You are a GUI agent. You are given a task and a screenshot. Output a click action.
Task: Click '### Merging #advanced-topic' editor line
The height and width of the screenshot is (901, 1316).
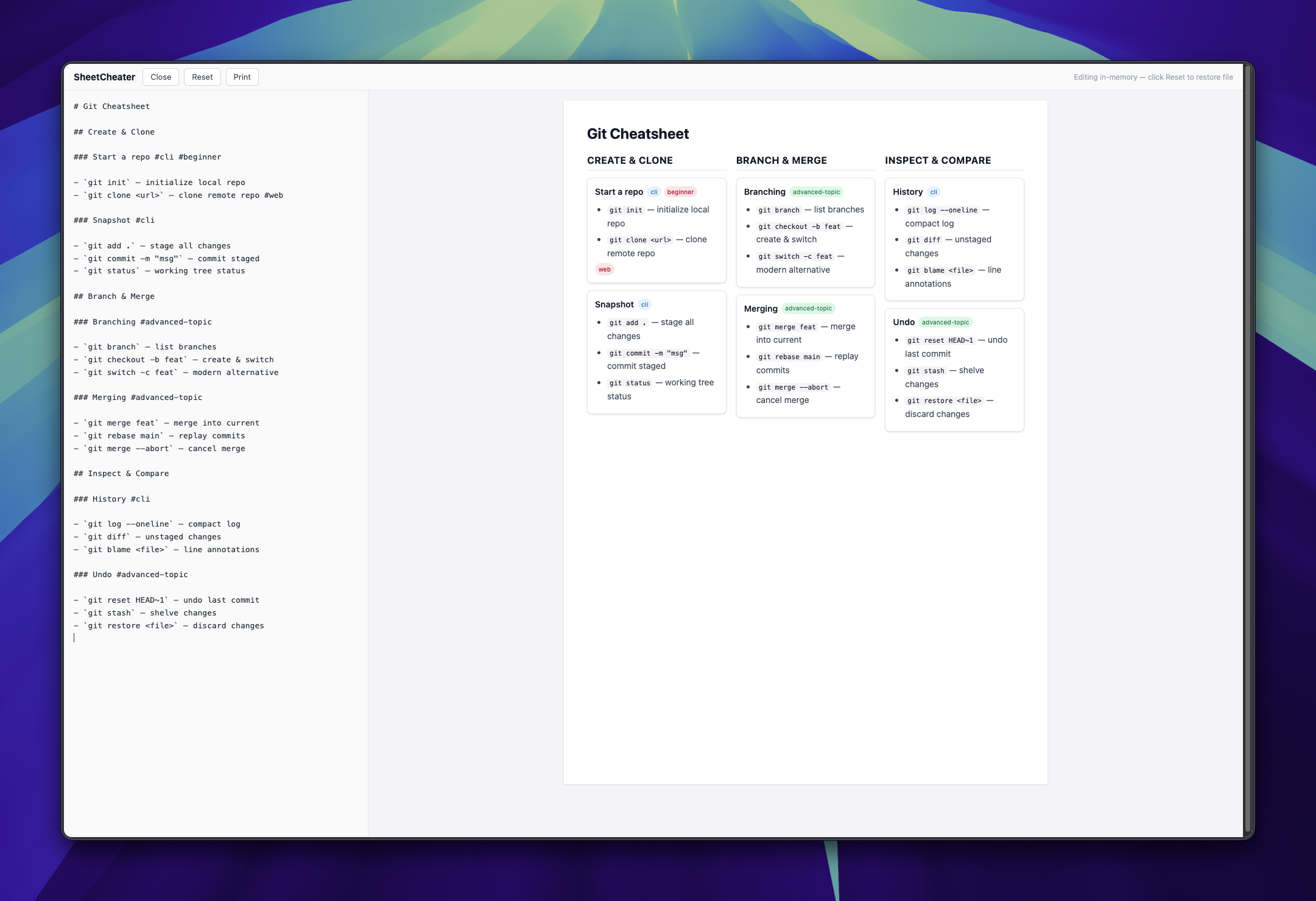point(138,398)
